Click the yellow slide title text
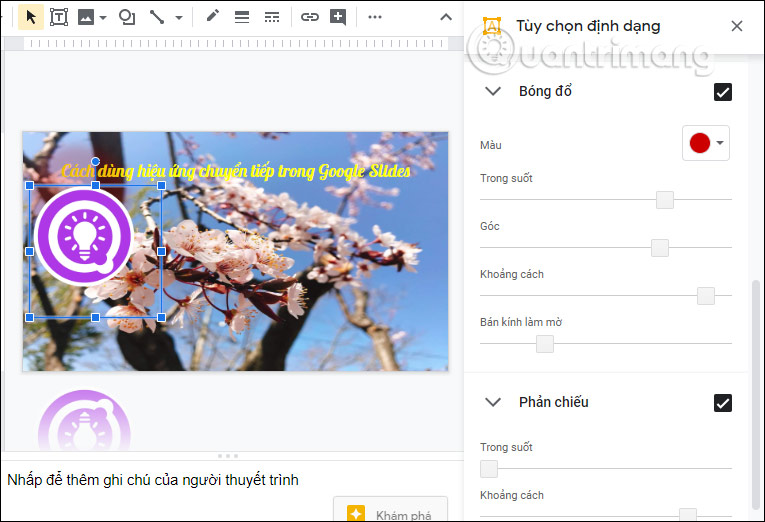Viewport: 765px width, 522px height. point(236,171)
